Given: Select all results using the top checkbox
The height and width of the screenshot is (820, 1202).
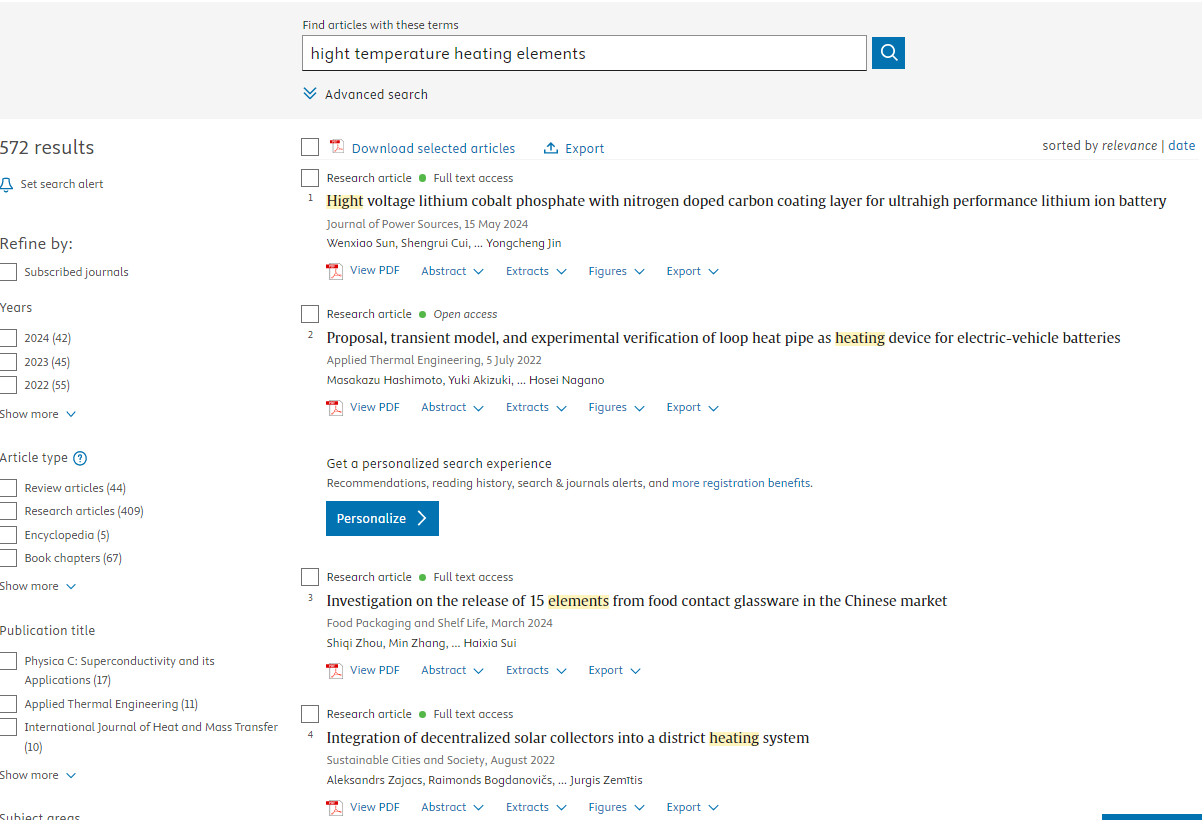Looking at the screenshot, I should [310, 148].
